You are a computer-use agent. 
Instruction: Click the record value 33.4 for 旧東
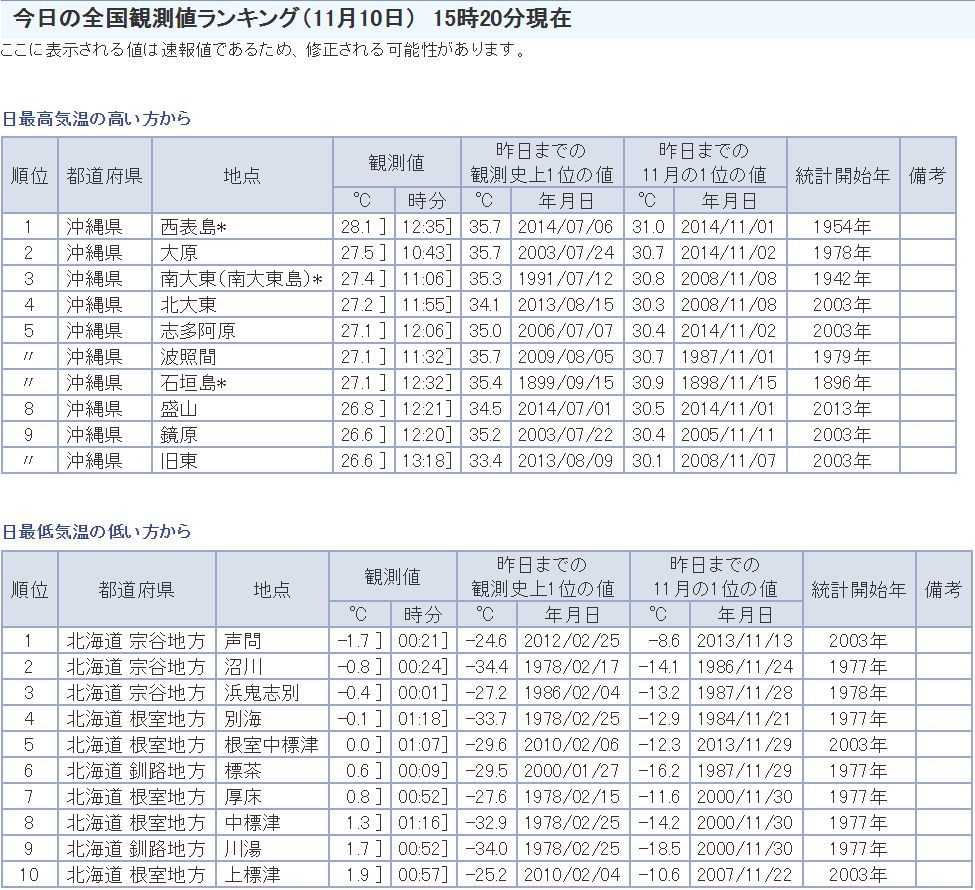pos(485,461)
